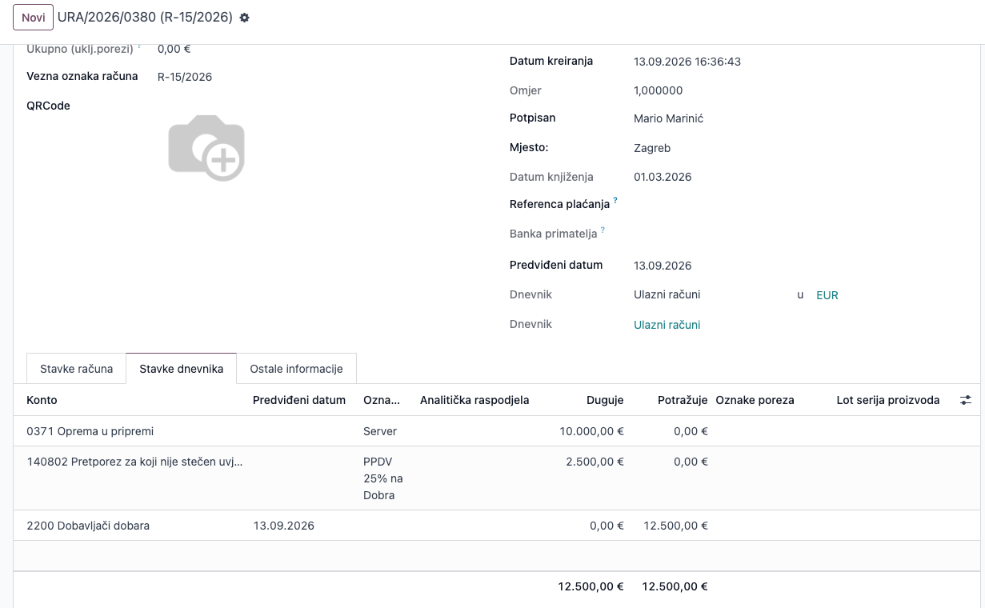985x608 pixels.
Task: Click the Potpisan value Mario Marinić
Action: pos(668,119)
